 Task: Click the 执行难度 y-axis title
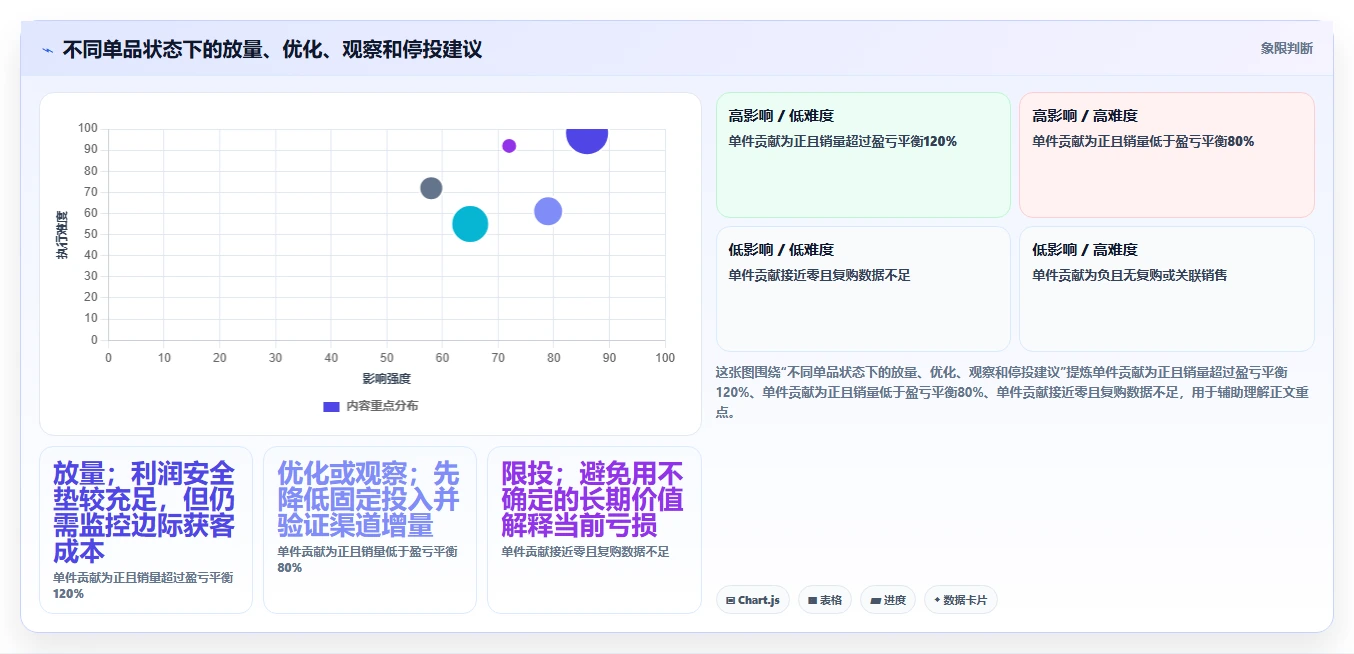(x=62, y=235)
